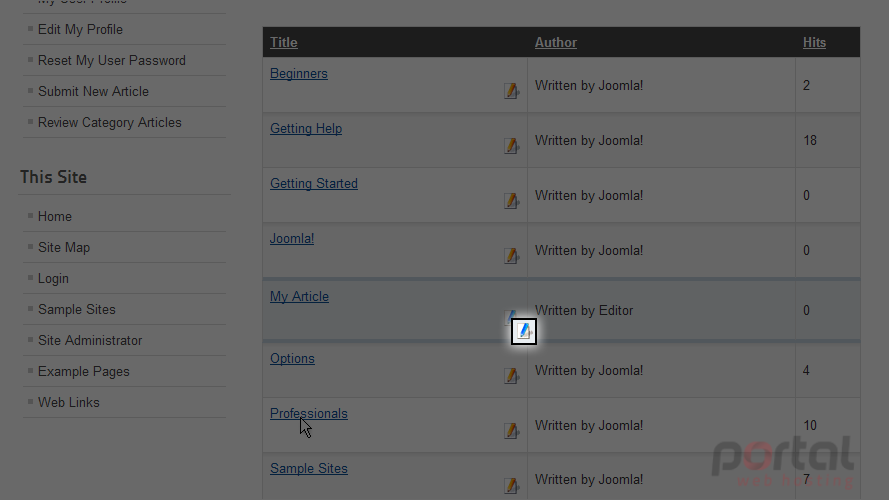Click the edit icon for Beginners article

[511, 91]
